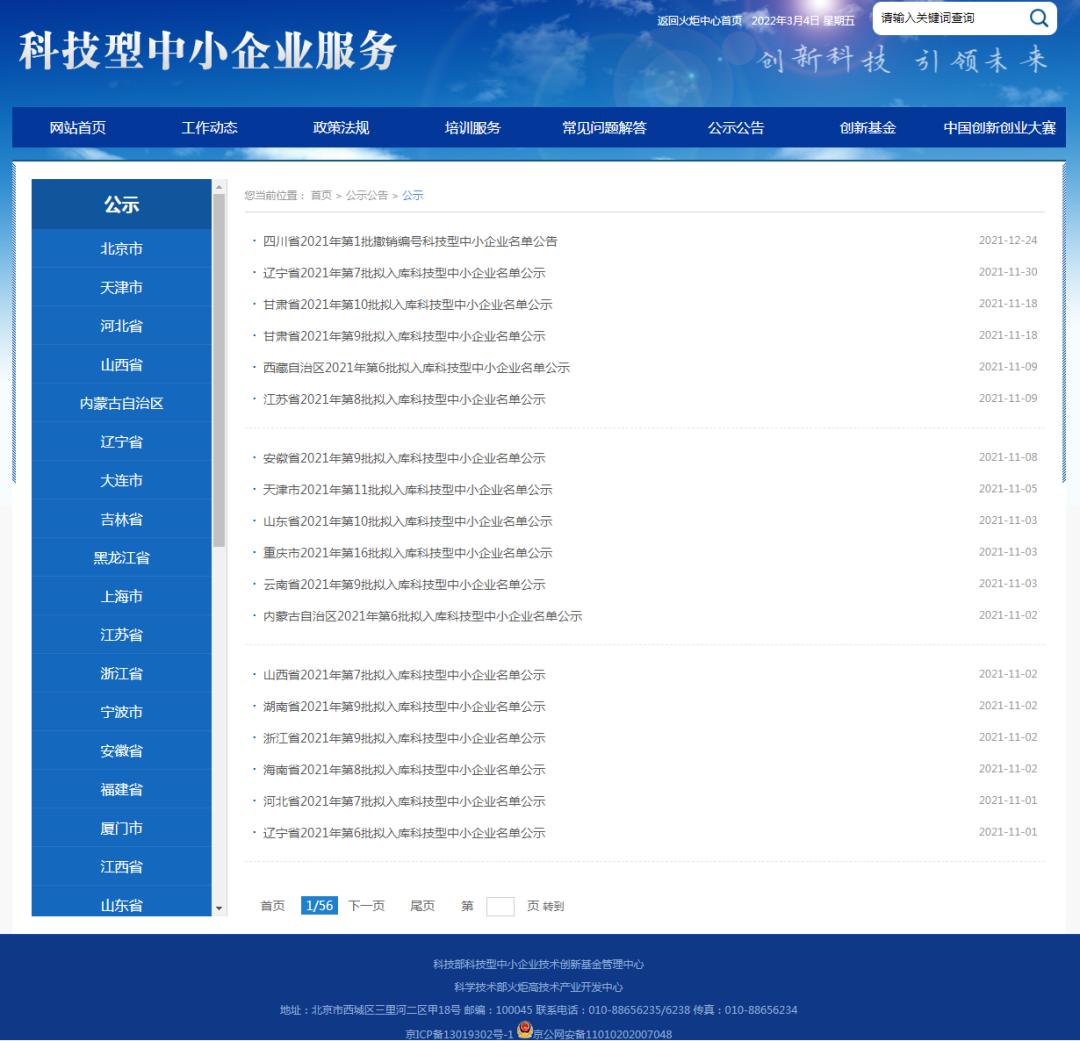Select 辽宁省 in the province sidebar
This screenshot has height=1041, width=1080.
tap(120, 441)
